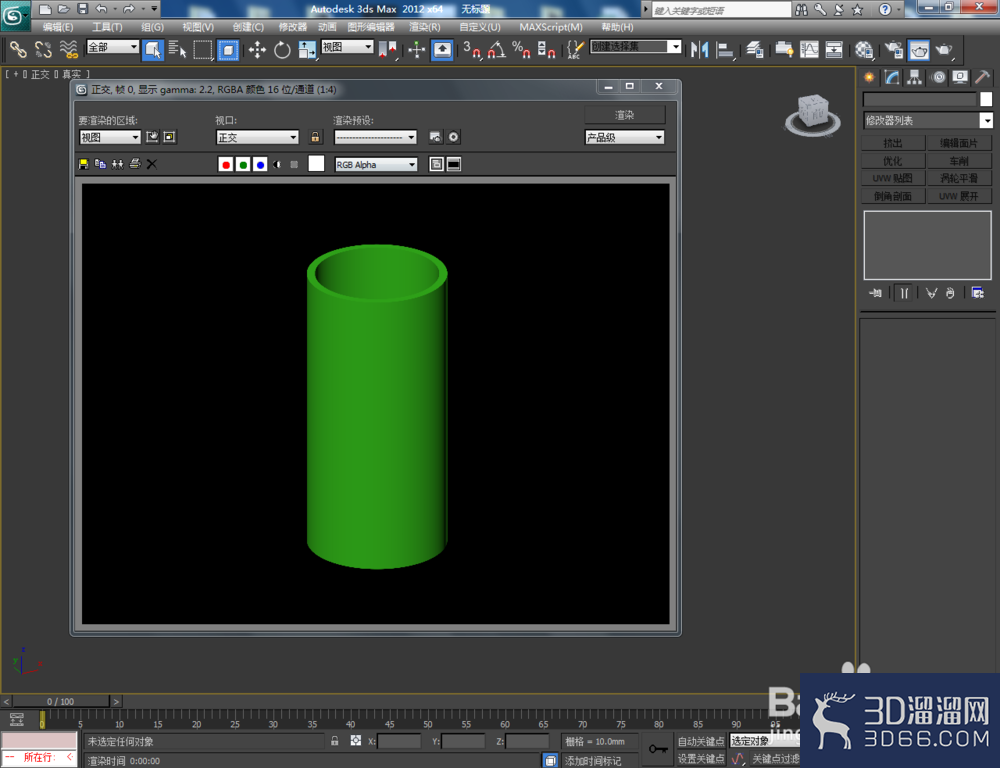Activate the Select Object arrow tool
1000x768 pixels.
(152, 50)
